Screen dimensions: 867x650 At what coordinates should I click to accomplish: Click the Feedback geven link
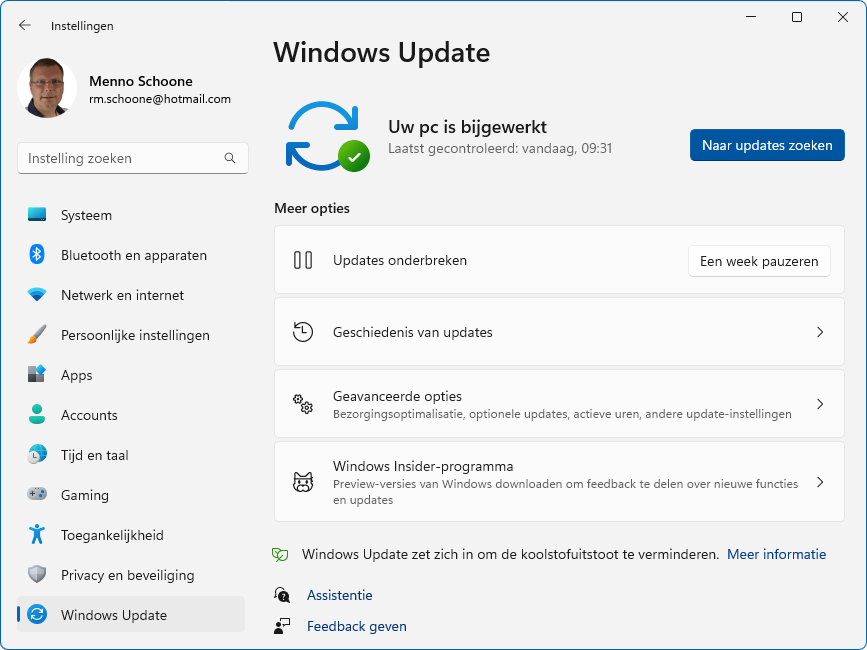coord(357,626)
